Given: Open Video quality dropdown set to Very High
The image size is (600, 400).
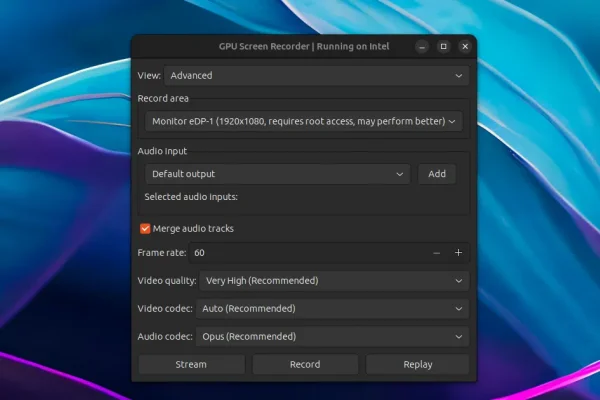Looking at the screenshot, I should (334, 281).
